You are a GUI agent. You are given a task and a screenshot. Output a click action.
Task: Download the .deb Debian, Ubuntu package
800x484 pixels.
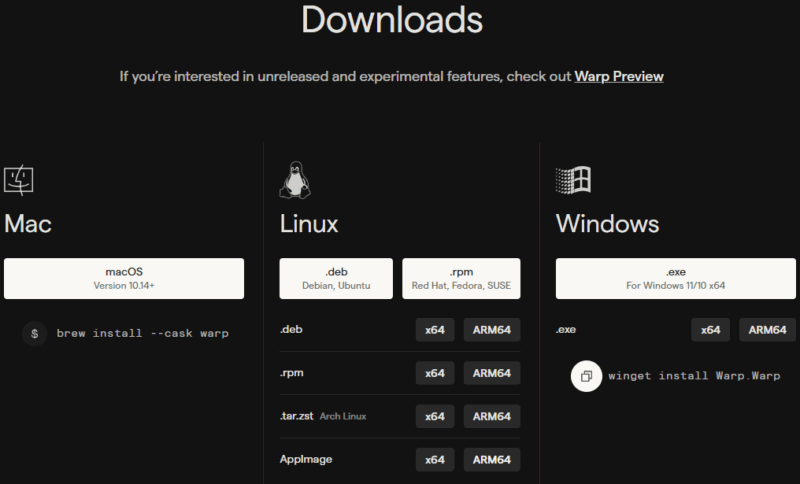(336, 278)
